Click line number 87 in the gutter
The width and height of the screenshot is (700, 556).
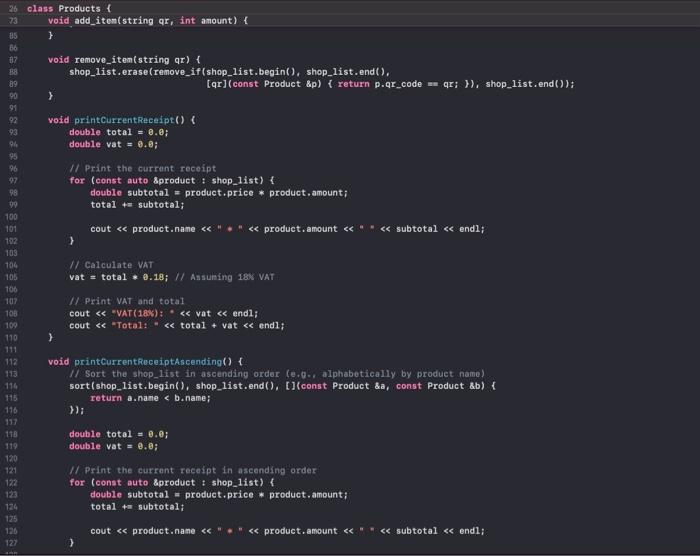[13, 60]
